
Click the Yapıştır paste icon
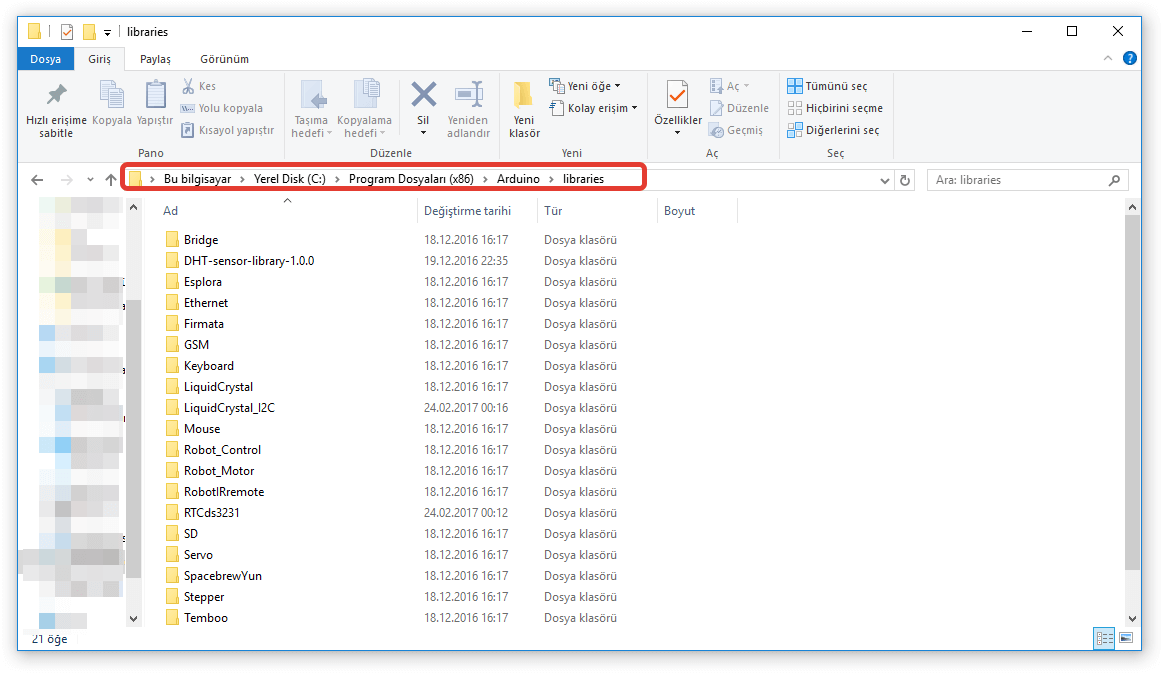click(x=155, y=95)
